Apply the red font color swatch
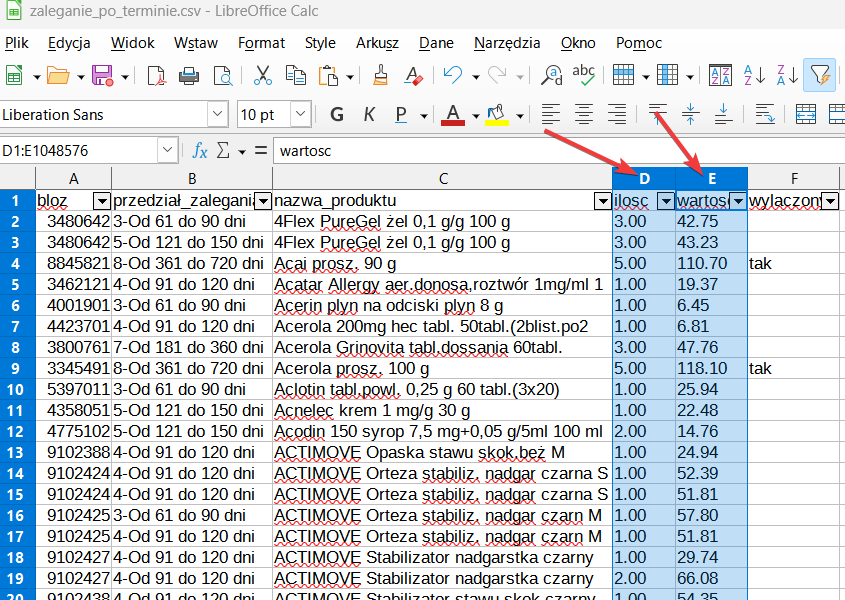This screenshot has height=600, width=845. 453,114
